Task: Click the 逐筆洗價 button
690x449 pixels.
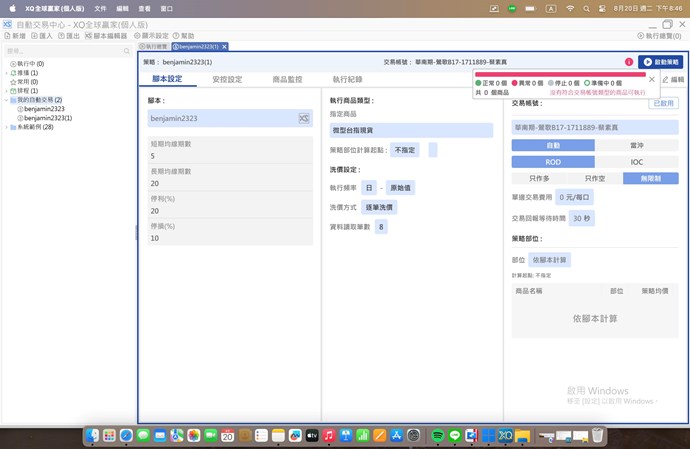Action: tap(378, 207)
